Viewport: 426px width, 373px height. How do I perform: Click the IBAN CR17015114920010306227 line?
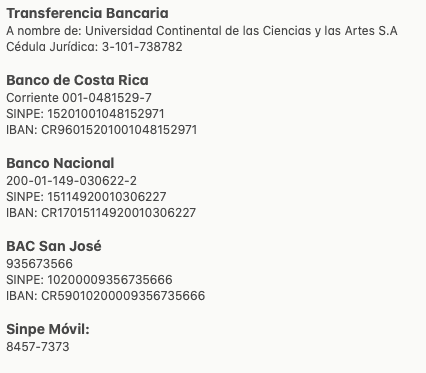(101, 213)
